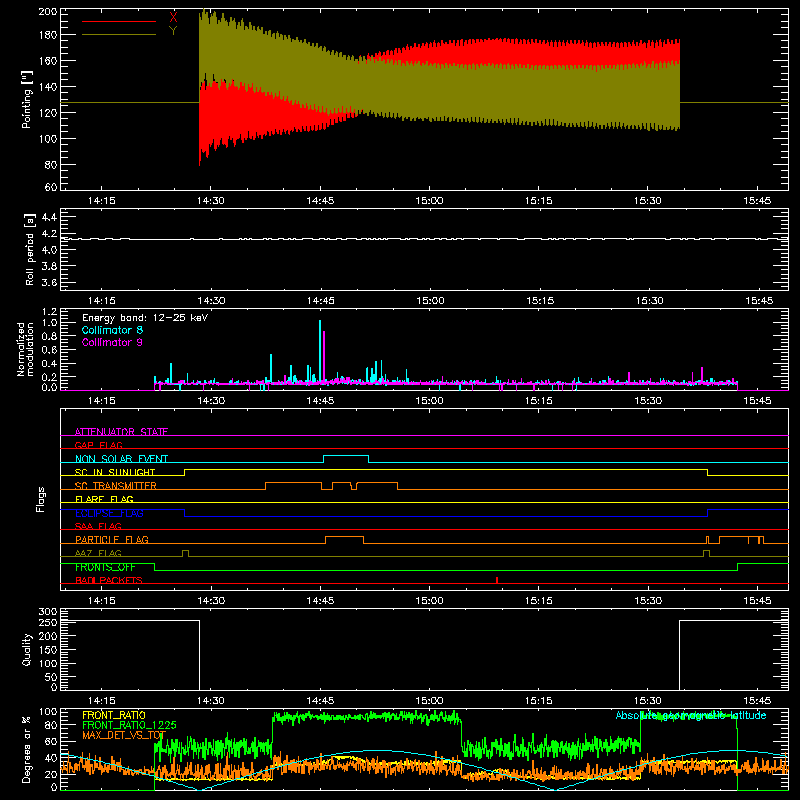Click the 'Quality' vertical axis title
The height and width of the screenshot is (800, 800).
(27, 649)
